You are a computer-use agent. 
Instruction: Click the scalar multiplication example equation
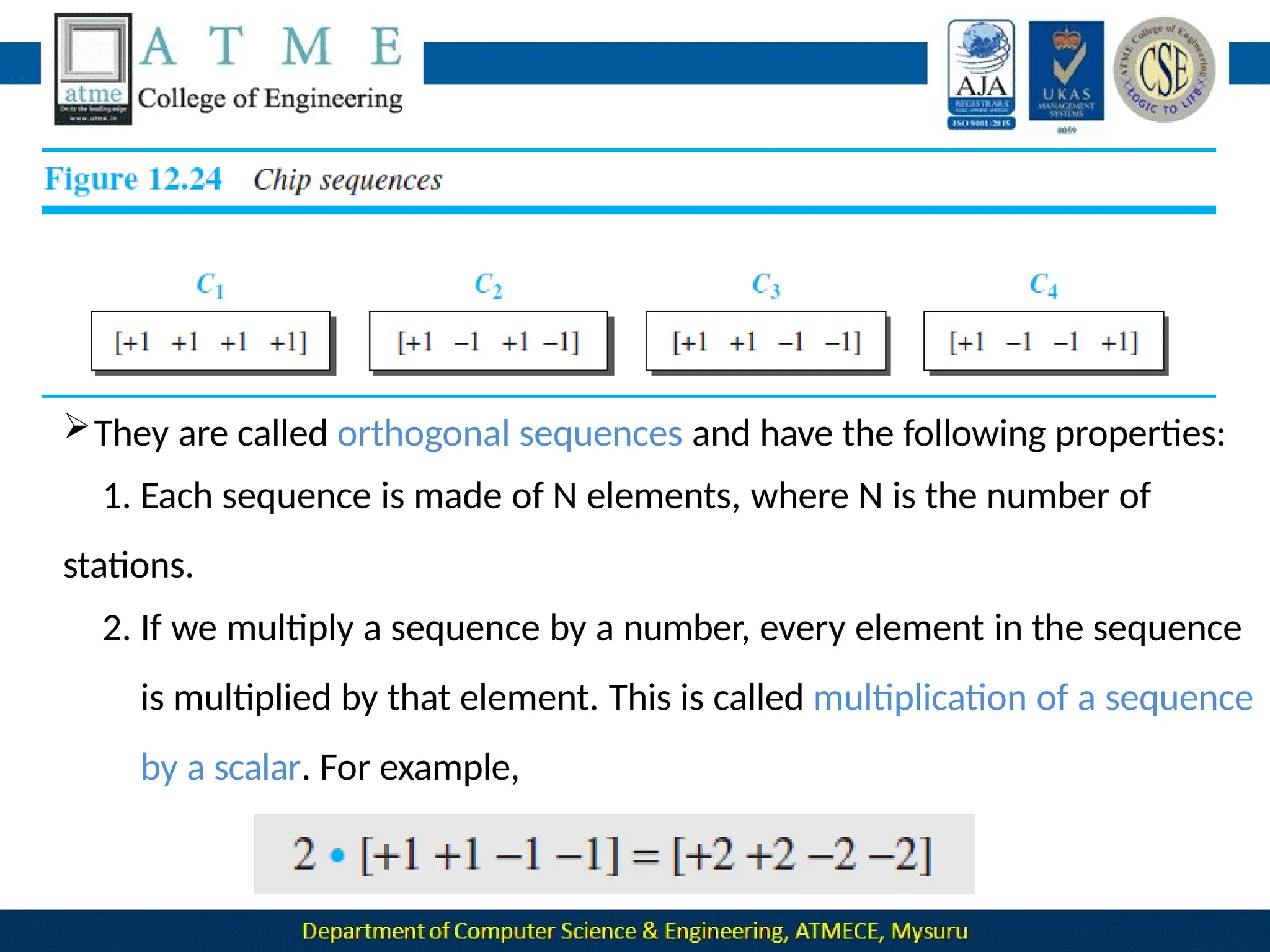(614, 854)
